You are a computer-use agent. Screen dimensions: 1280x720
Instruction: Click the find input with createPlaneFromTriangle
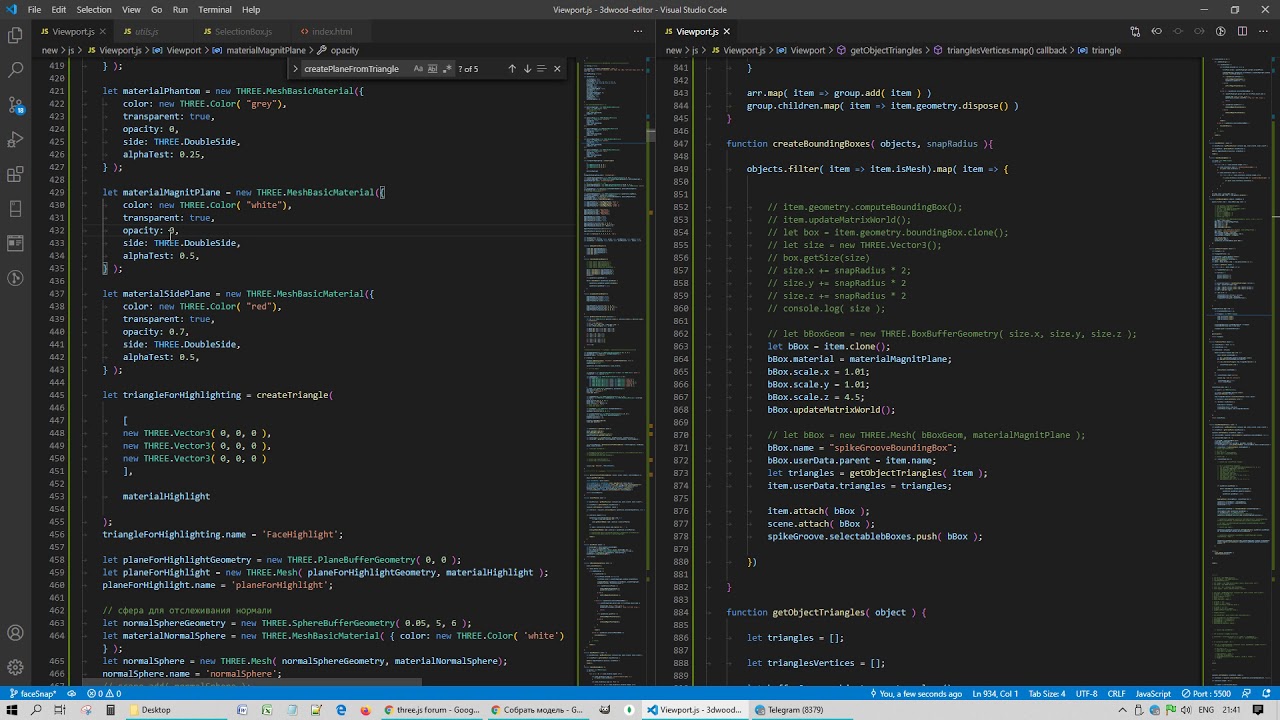[352, 69]
